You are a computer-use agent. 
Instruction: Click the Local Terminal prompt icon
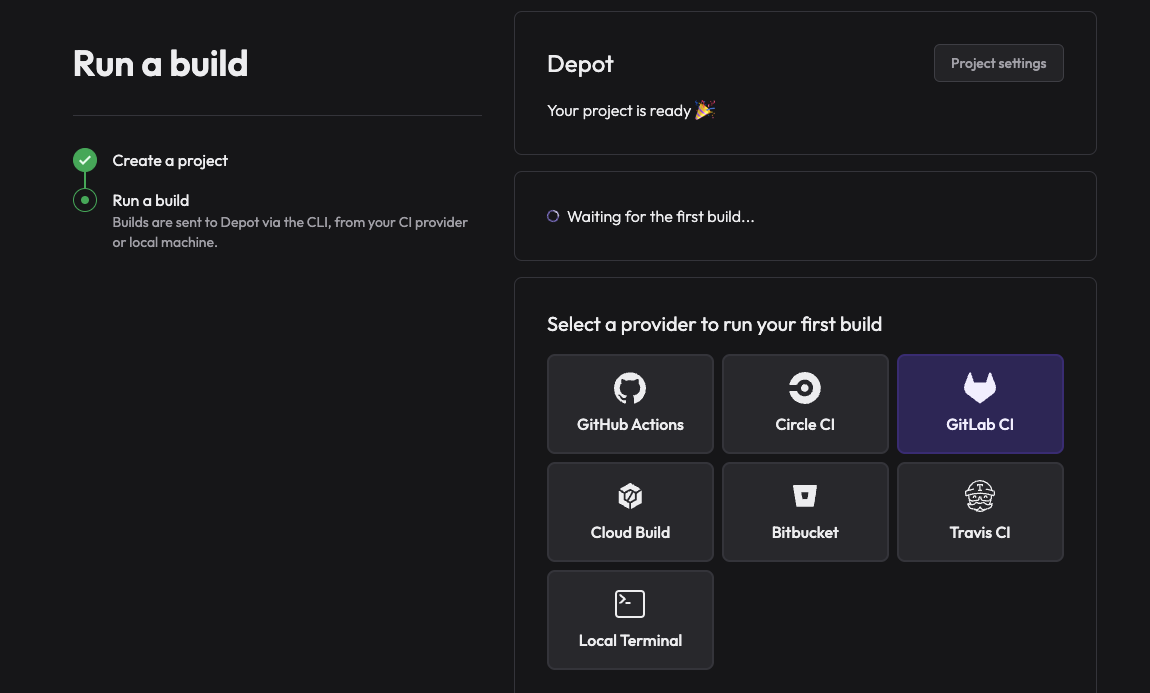pyautogui.click(x=630, y=604)
